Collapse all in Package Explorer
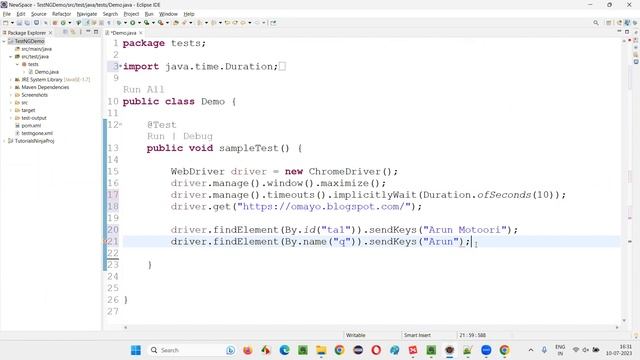The height and width of the screenshot is (360, 640). coord(65,32)
